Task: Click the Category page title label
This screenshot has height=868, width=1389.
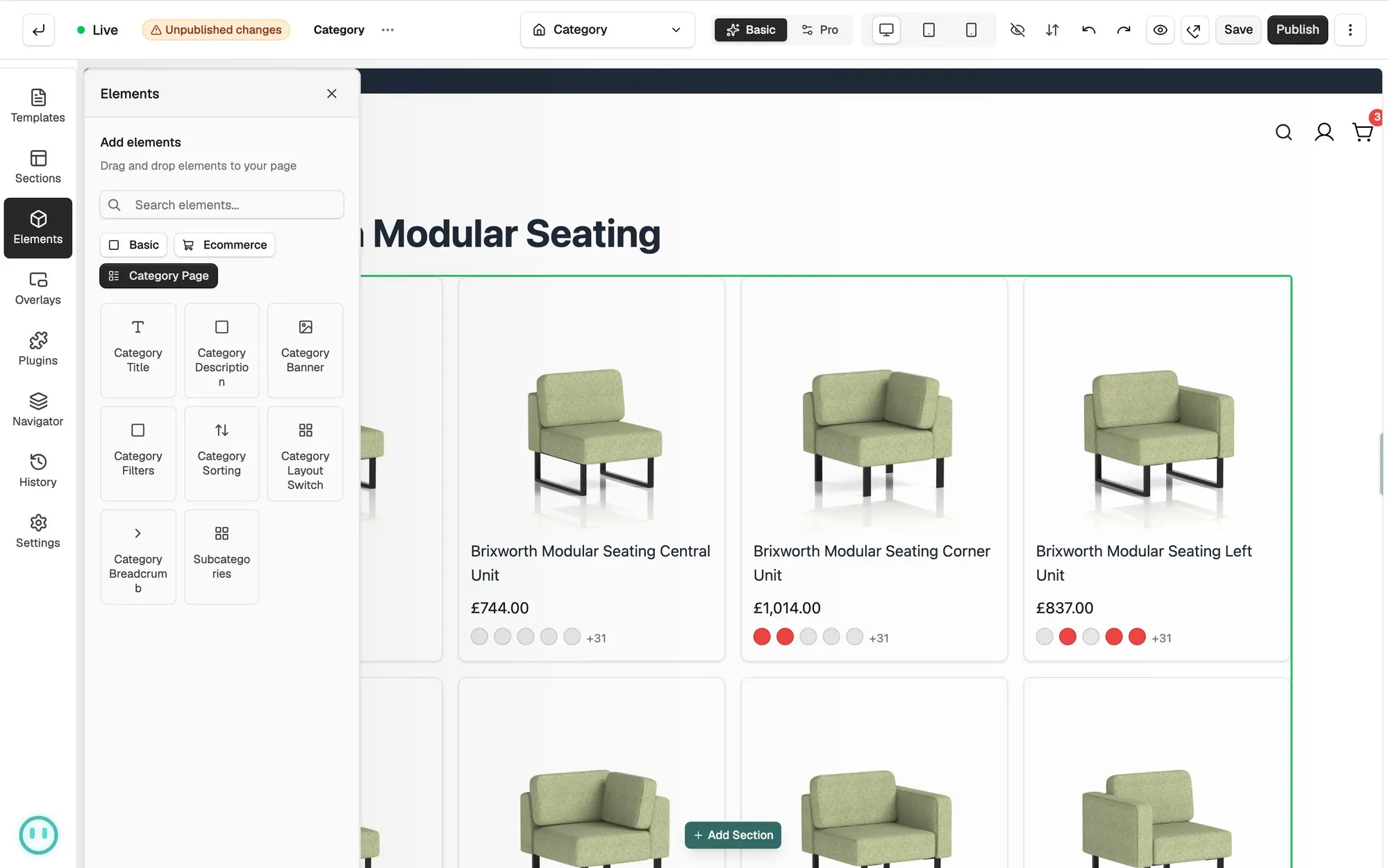Action: point(339,30)
